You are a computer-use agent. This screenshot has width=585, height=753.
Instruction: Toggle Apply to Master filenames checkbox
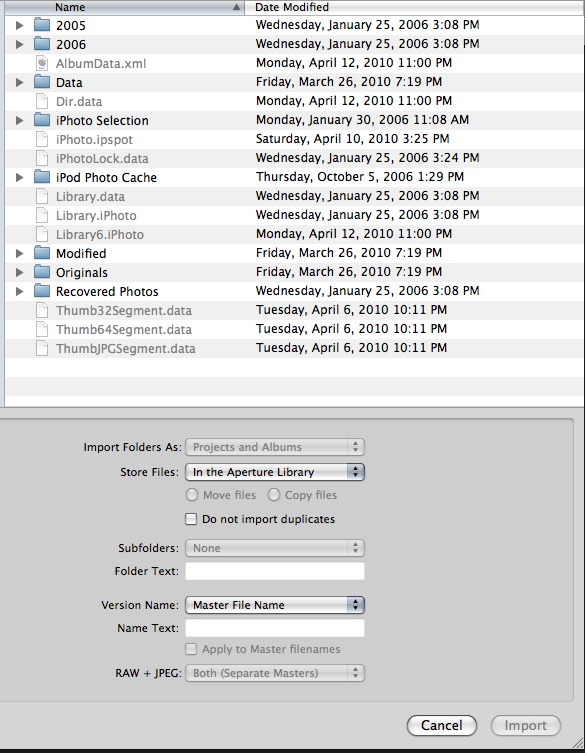[x=191, y=649]
